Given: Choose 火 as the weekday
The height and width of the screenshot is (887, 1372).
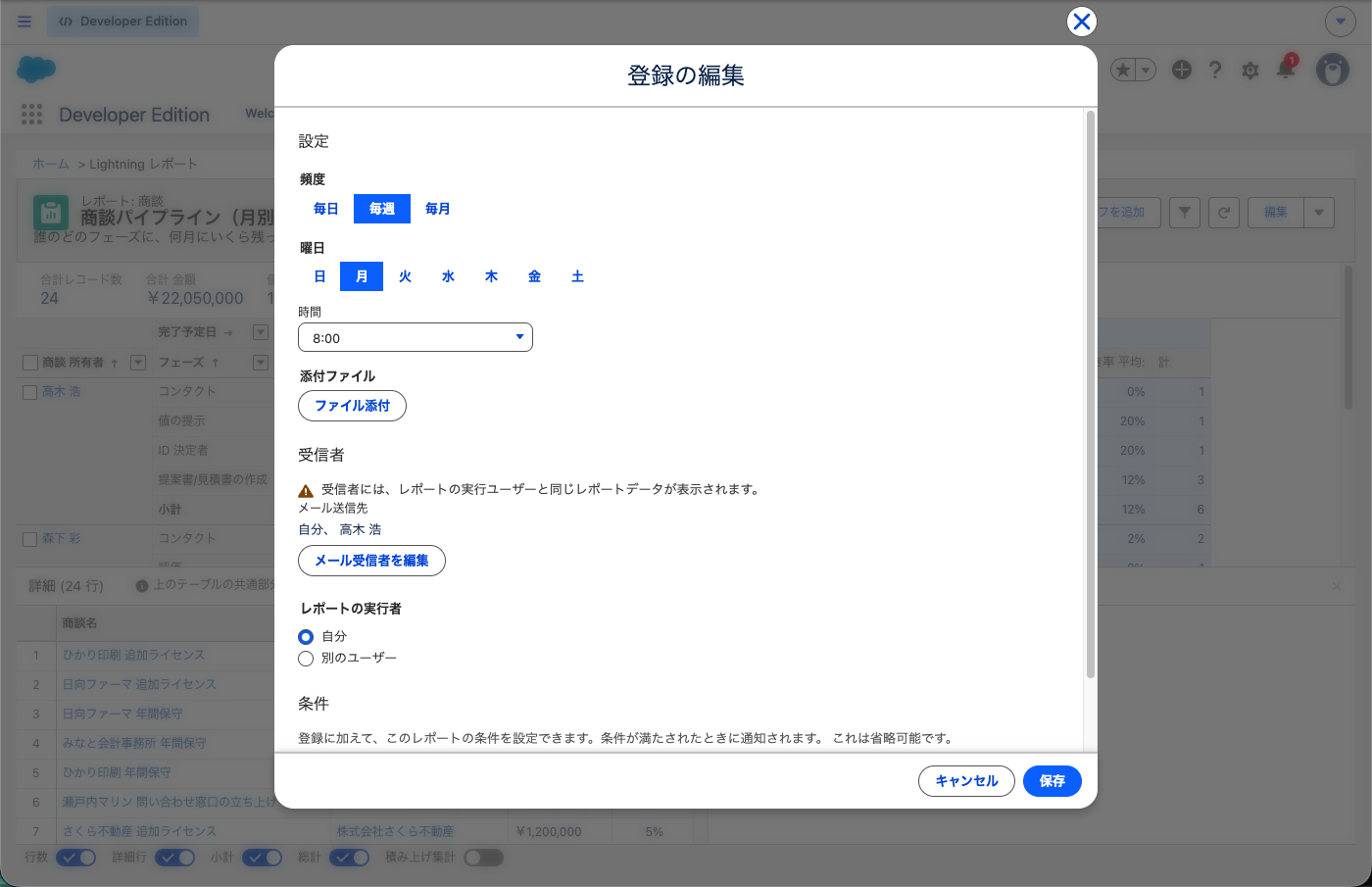Looking at the screenshot, I should coord(405,276).
